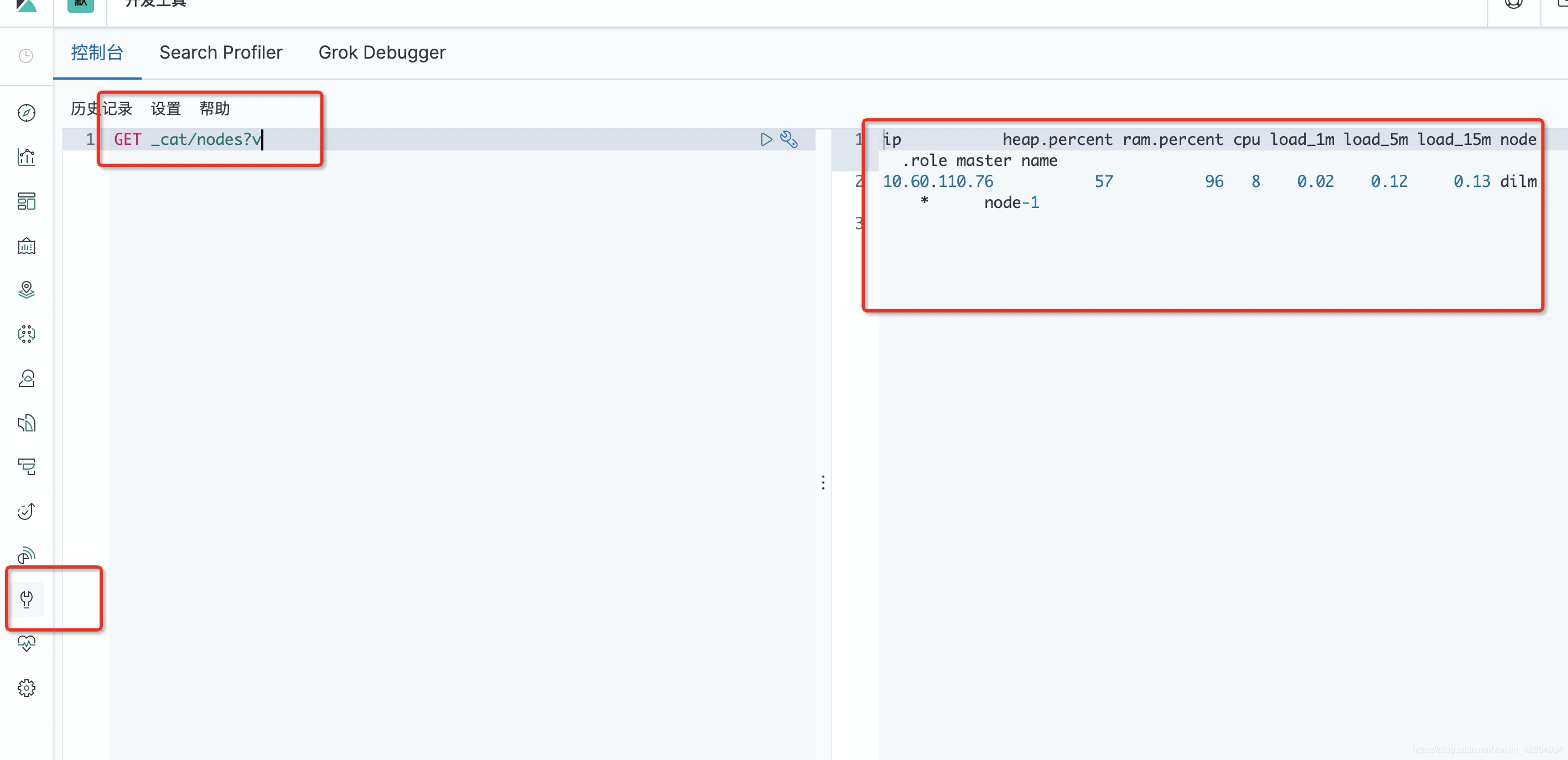Click the green send request play button
The image size is (1568, 760).
[766, 139]
